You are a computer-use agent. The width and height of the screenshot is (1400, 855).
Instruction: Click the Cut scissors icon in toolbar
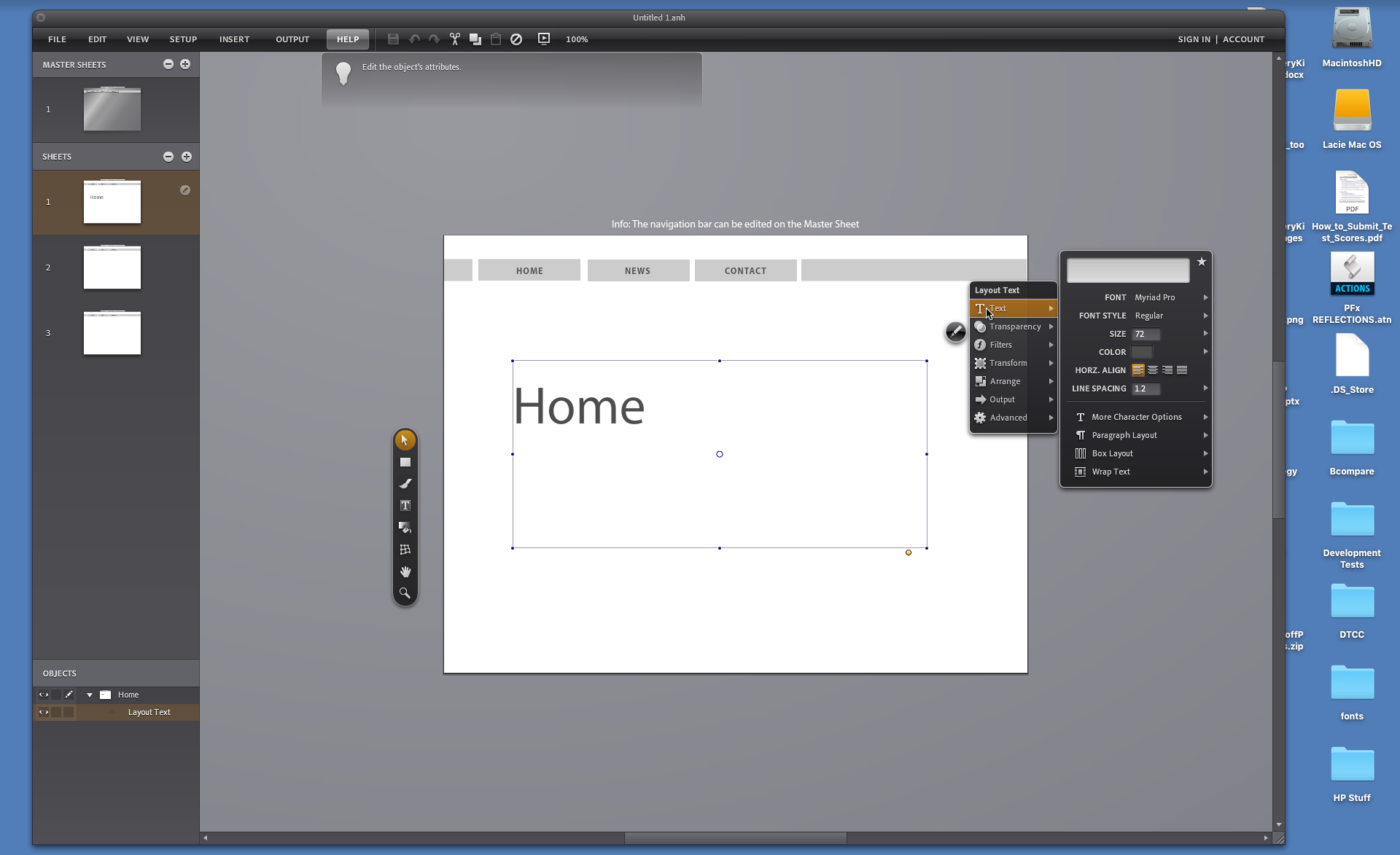pyautogui.click(x=455, y=39)
